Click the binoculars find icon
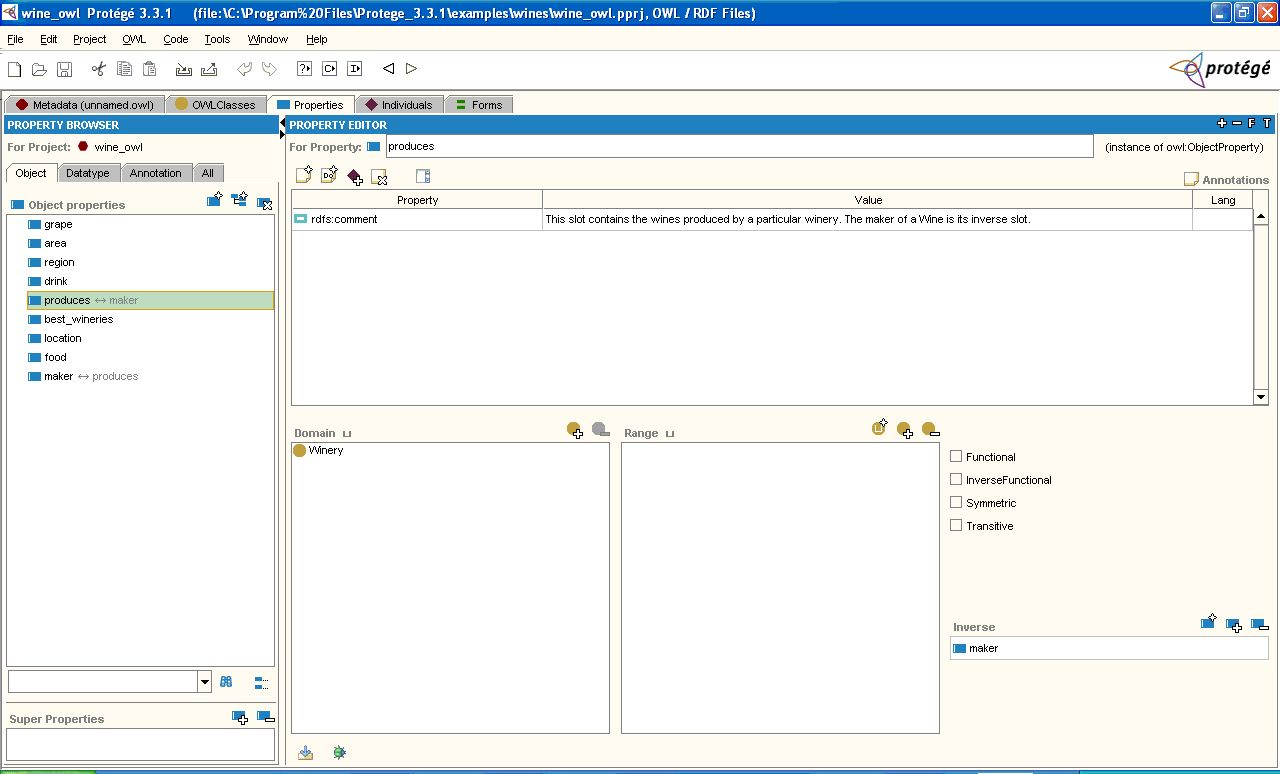The height and width of the screenshot is (774, 1280). click(227, 682)
